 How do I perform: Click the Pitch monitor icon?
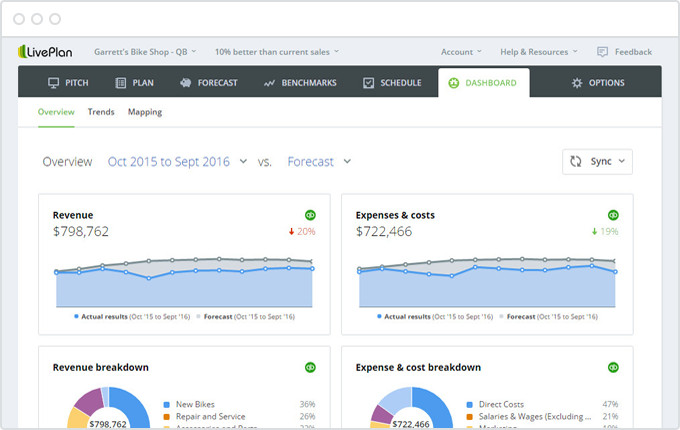[x=53, y=83]
